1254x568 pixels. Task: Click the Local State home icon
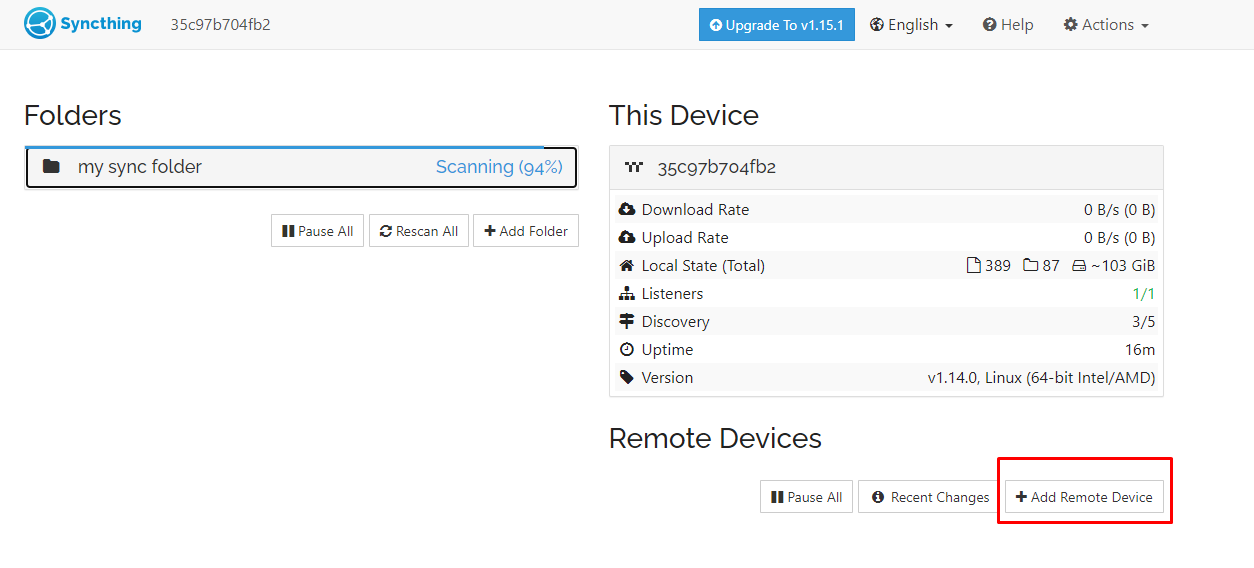(627, 265)
